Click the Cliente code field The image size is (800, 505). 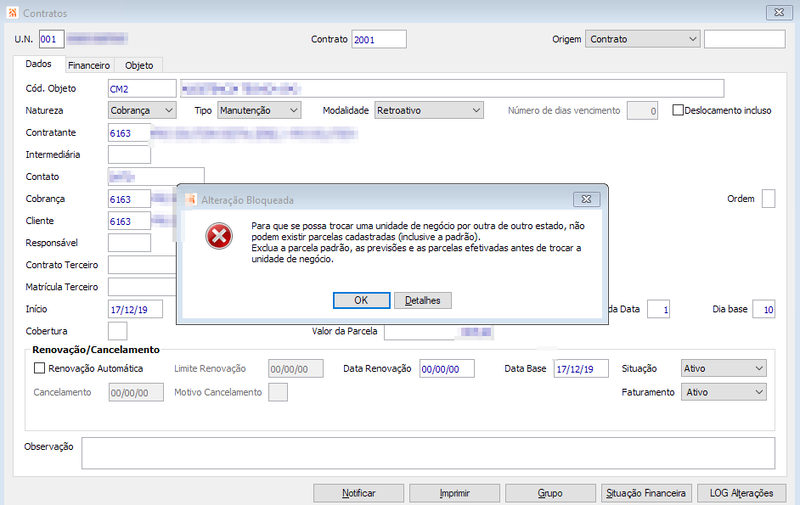click(130, 221)
